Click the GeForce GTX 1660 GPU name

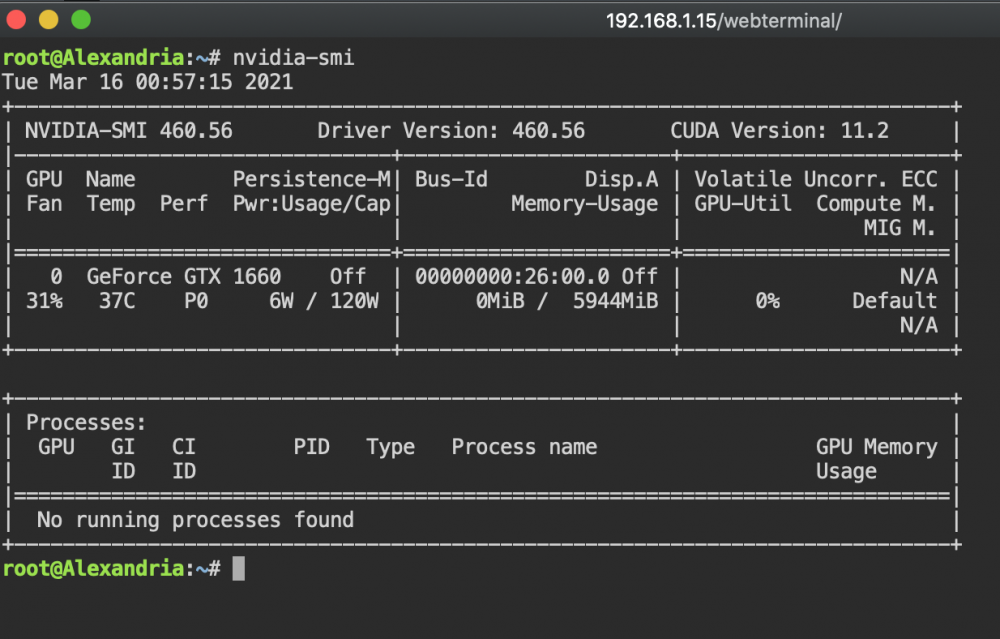point(184,276)
